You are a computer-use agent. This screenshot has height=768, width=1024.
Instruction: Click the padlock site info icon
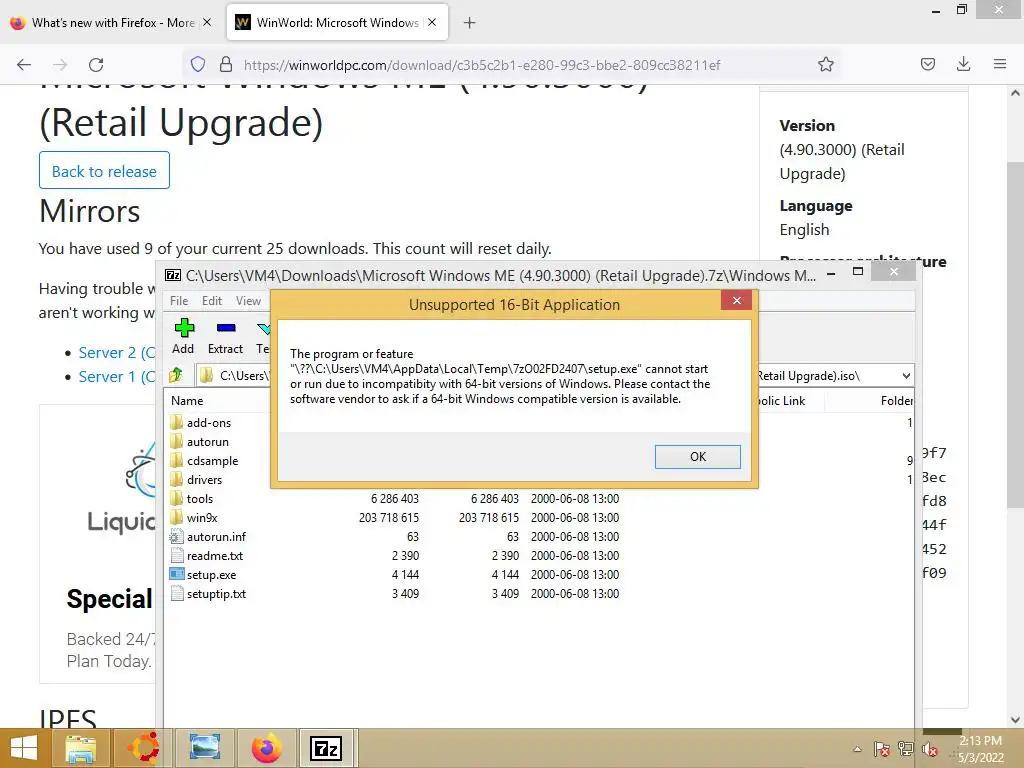[226, 64]
